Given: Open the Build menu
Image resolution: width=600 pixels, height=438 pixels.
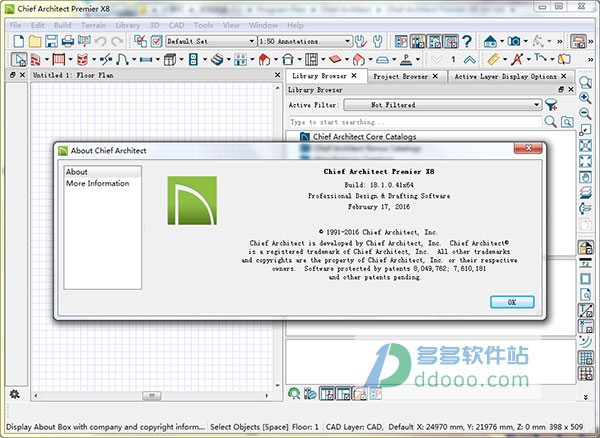Looking at the screenshot, I should [62, 25].
